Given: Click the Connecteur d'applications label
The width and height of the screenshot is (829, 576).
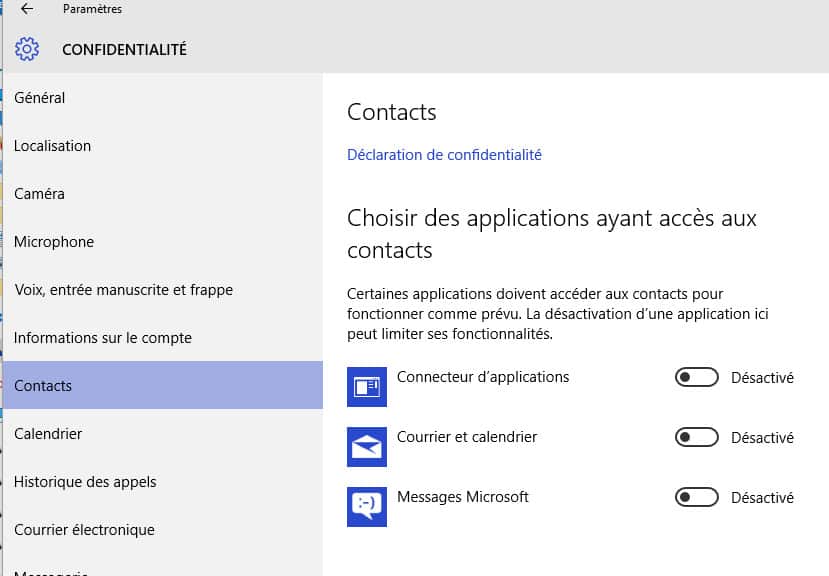Looking at the screenshot, I should tap(483, 377).
